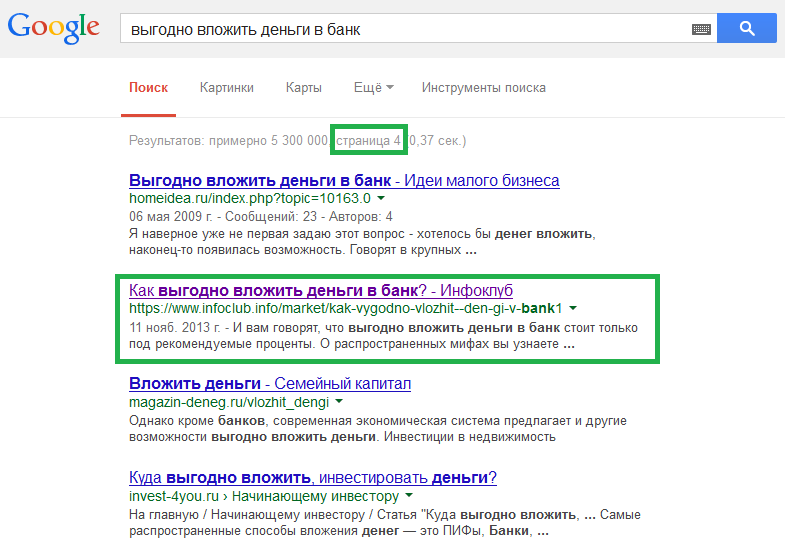Select the Поиск tab
The image size is (785, 547).
click(x=148, y=88)
